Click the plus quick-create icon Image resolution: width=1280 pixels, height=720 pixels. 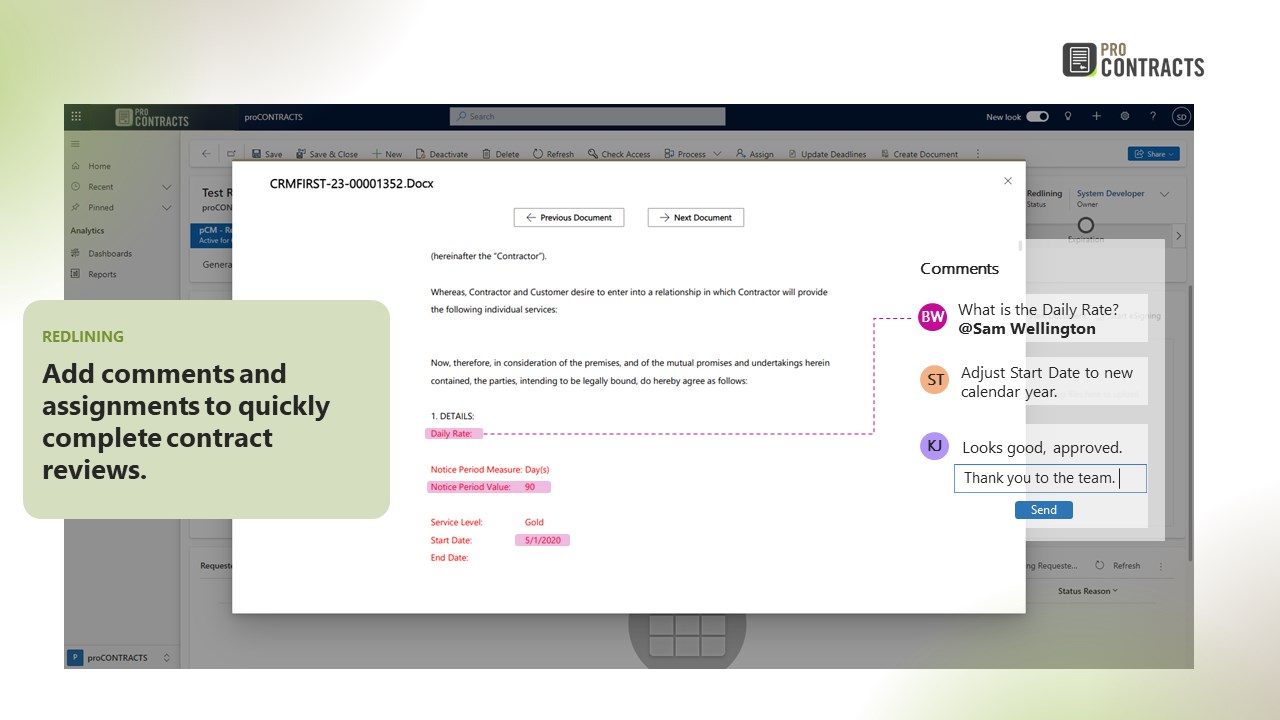(x=1096, y=116)
